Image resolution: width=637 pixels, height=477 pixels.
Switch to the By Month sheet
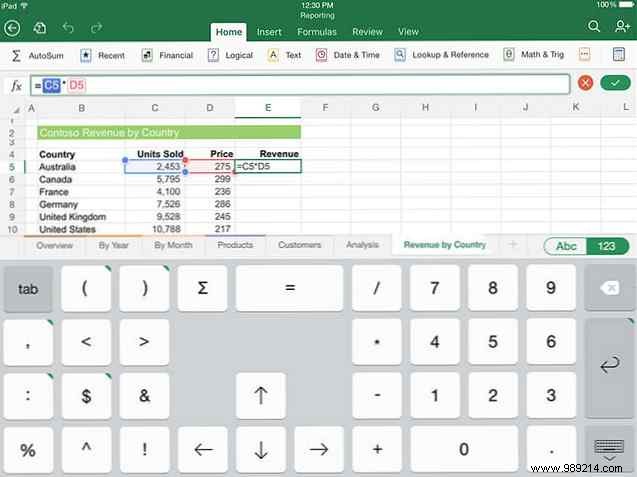[173, 245]
